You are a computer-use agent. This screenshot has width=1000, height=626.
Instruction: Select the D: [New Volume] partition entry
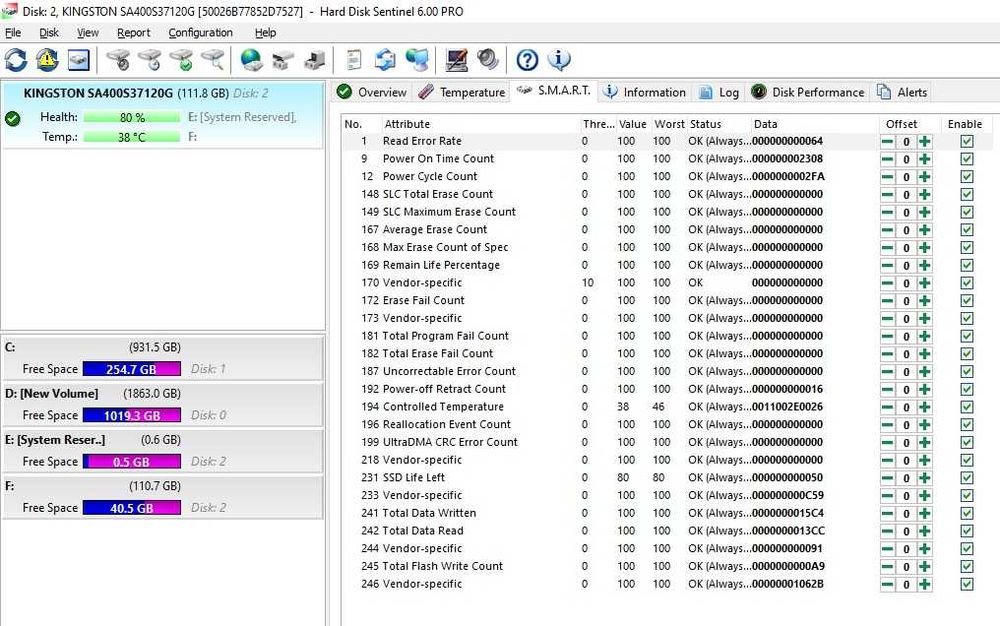click(162, 404)
